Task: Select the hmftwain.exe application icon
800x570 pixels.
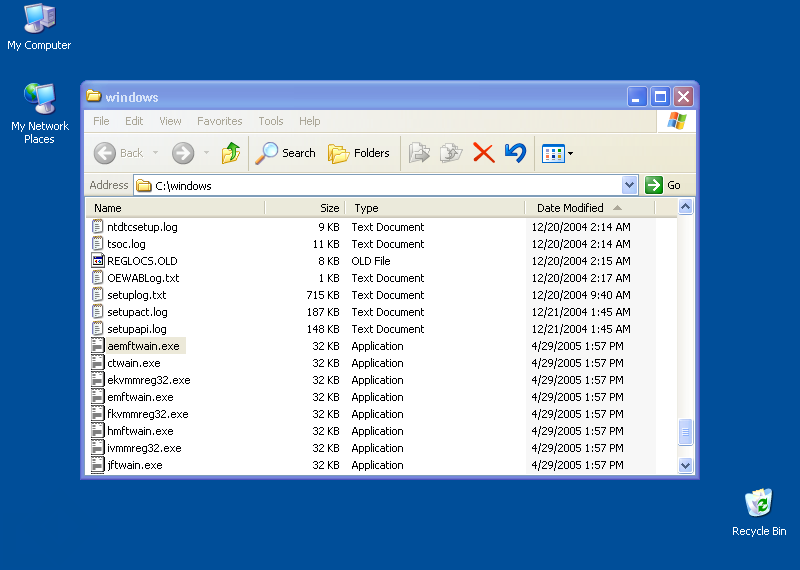Action: [97, 431]
